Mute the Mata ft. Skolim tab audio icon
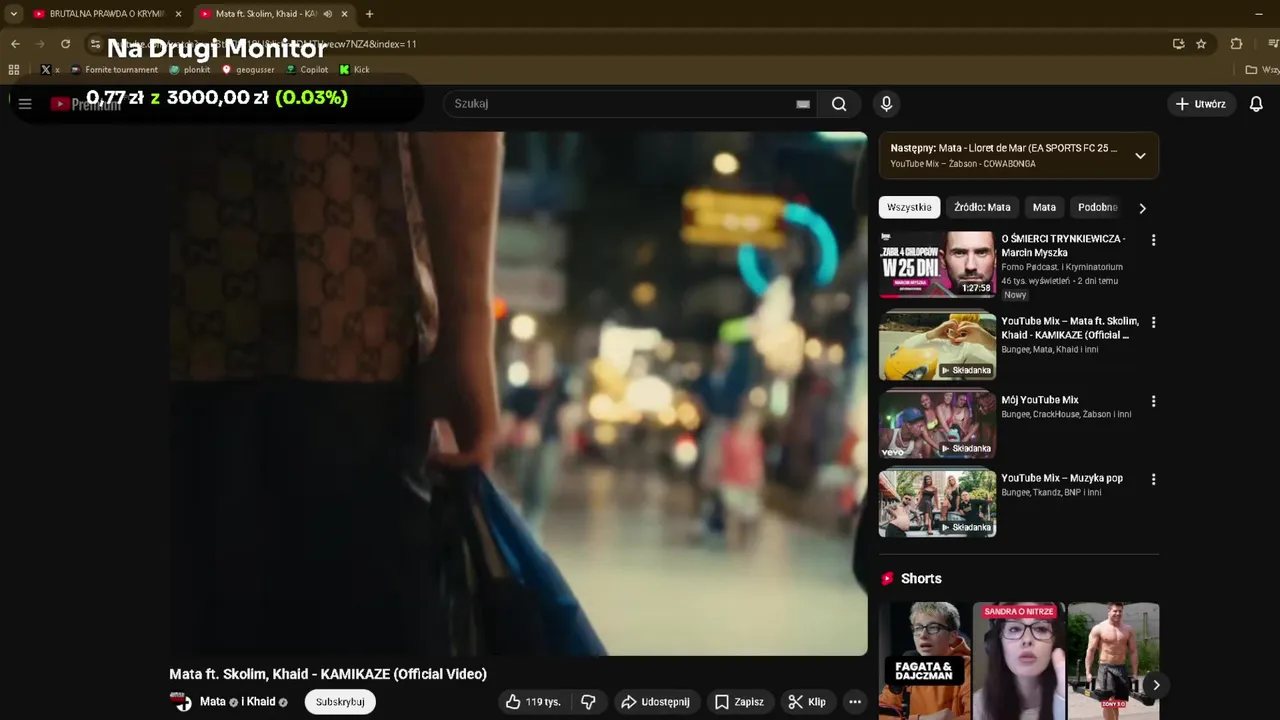 [327, 14]
